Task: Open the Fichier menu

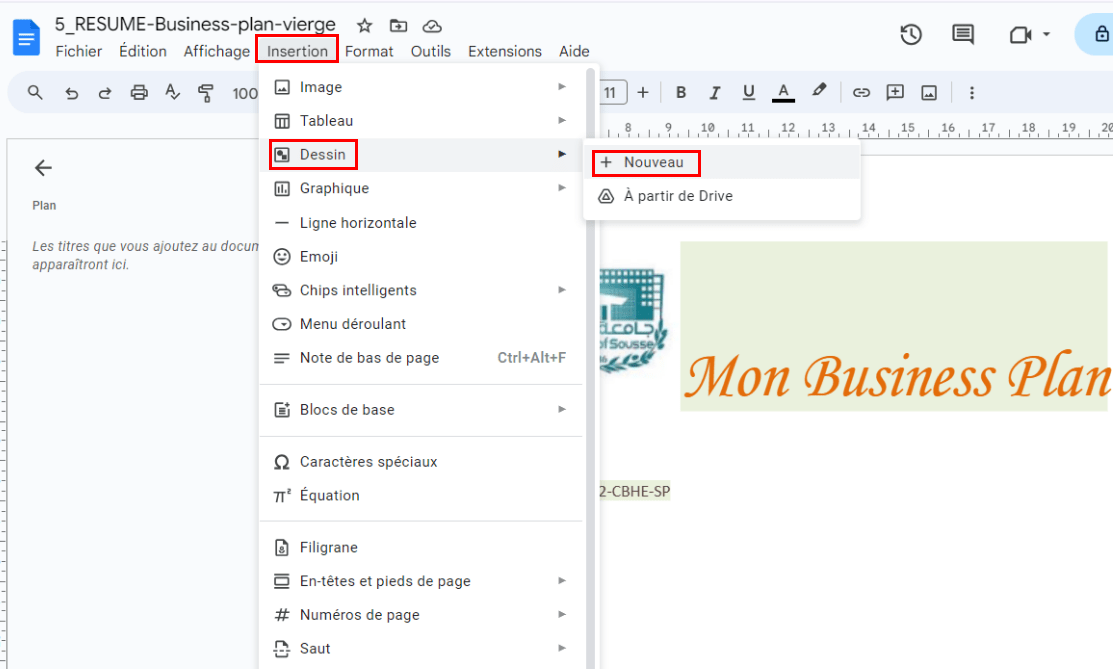Action: pyautogui.click(x=79, y=51)
